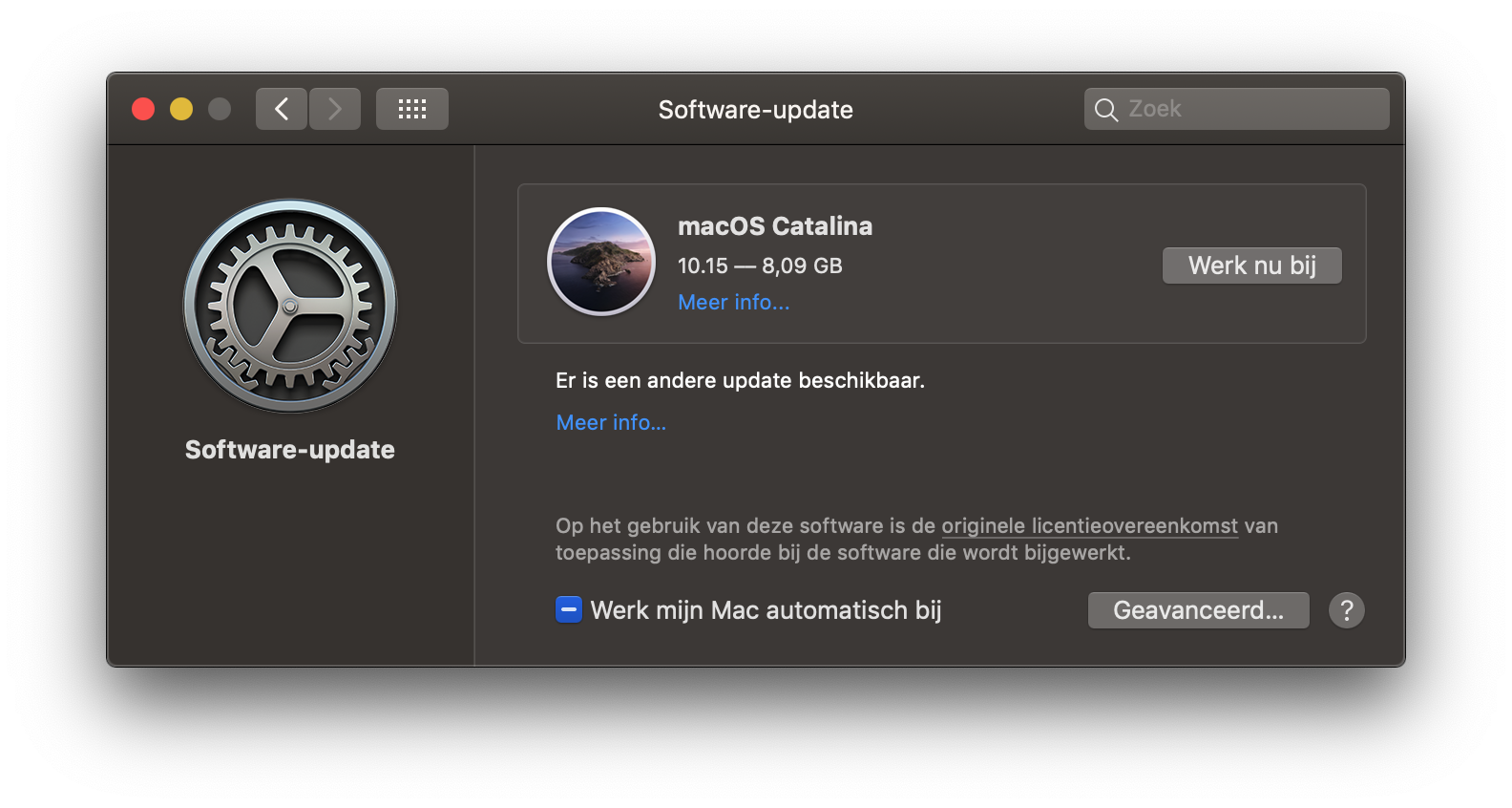The image size is (1512, 808).
Task: Open the Geavanceerd… options
Action: (x=1199, y=610)
